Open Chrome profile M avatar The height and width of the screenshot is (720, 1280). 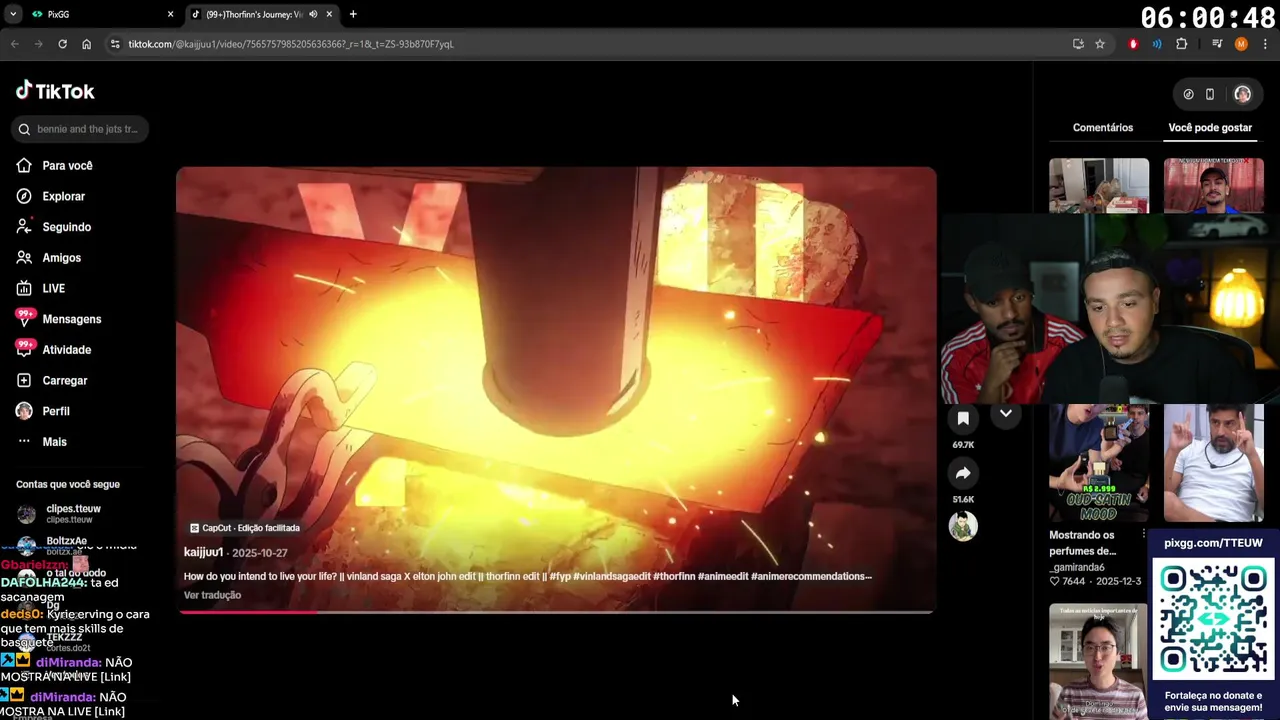1241,44
